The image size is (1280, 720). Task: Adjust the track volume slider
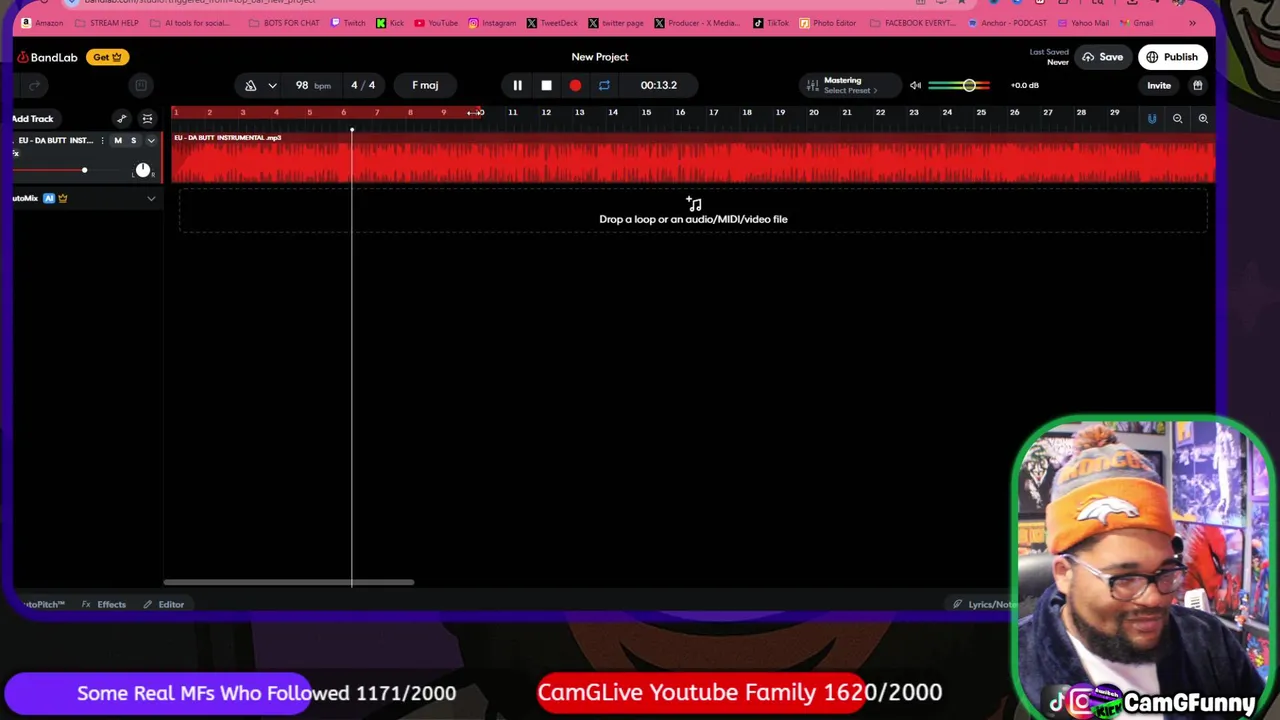pos(84,171)
